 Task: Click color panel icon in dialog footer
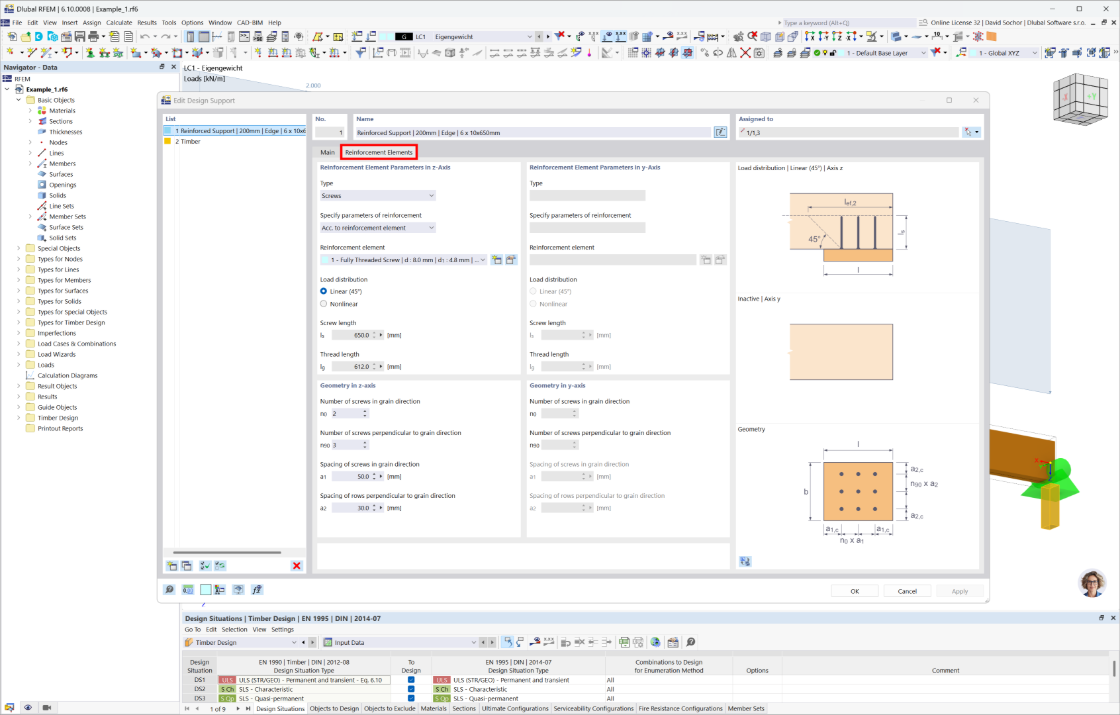coord(206,589)
